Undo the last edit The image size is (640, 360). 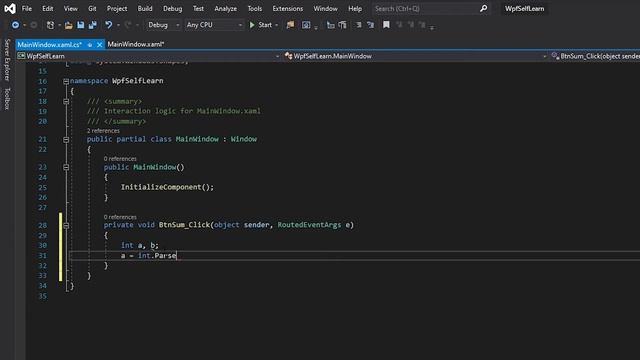109,25
